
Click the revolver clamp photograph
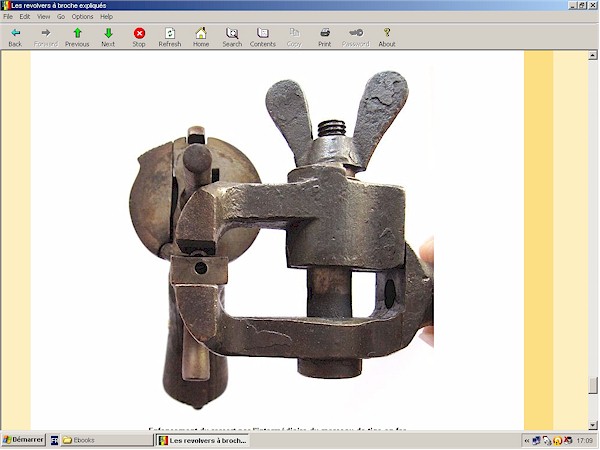coord(281,239)
